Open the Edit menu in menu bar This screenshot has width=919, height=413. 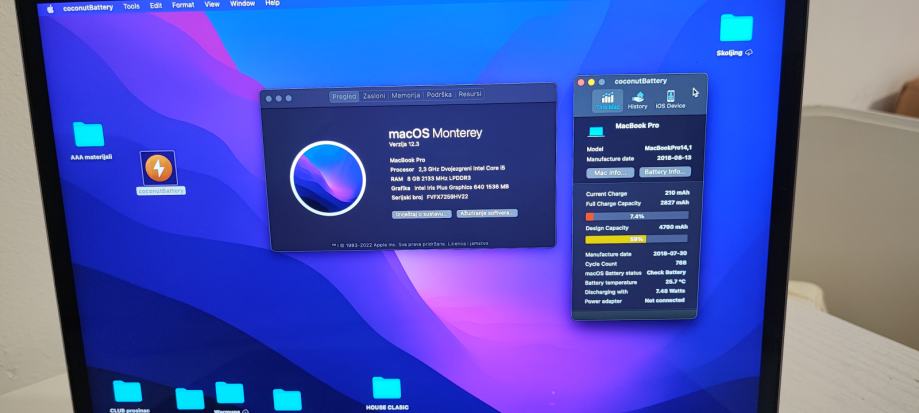click(x=156, y=5)
